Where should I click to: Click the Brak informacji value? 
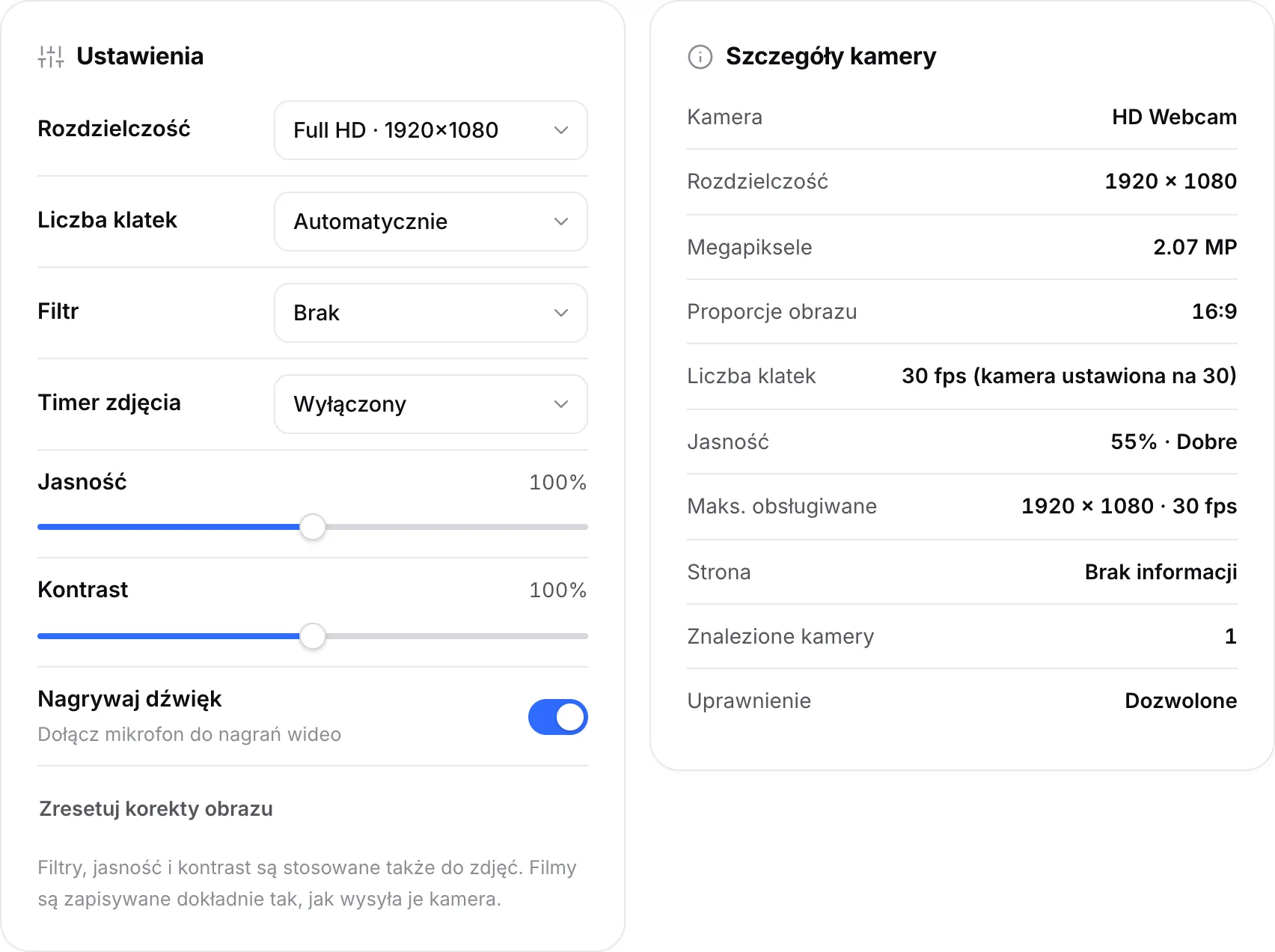pyautogui.click(x=1161, y=572)
